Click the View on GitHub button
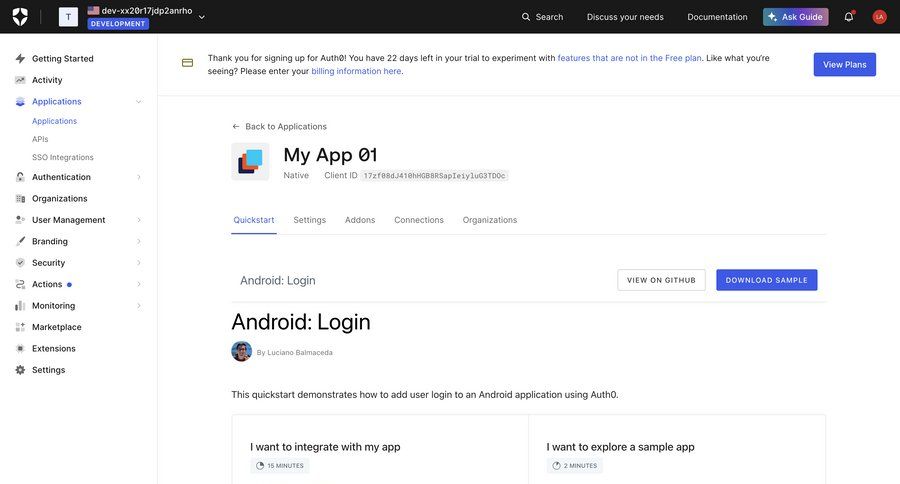Image resolution: width=900 pixels, height=484 pixels. pyautogui.click(x=661, y=280)
